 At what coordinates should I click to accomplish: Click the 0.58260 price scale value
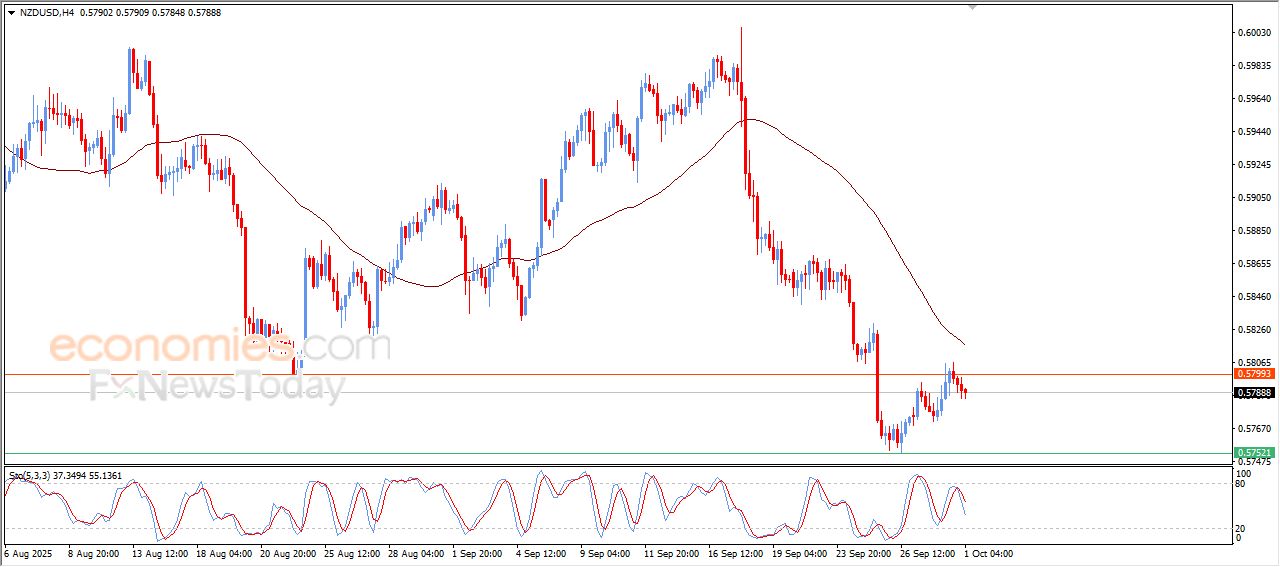[1255, 330]
